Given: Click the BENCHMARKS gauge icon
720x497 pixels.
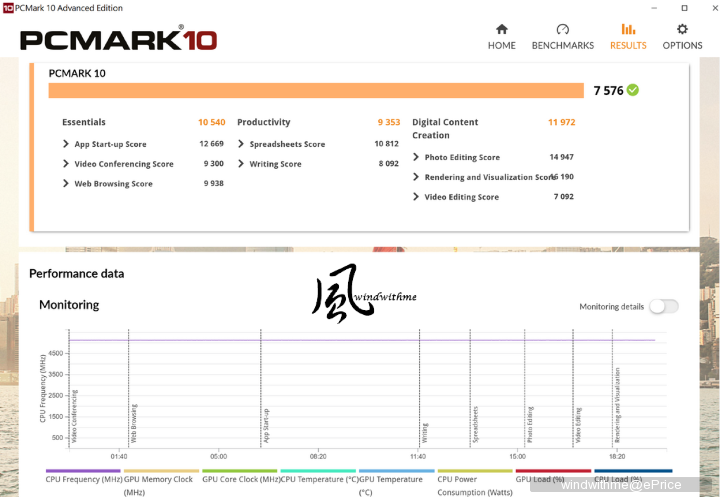Looking at the screenshot, I should (562, 29).
